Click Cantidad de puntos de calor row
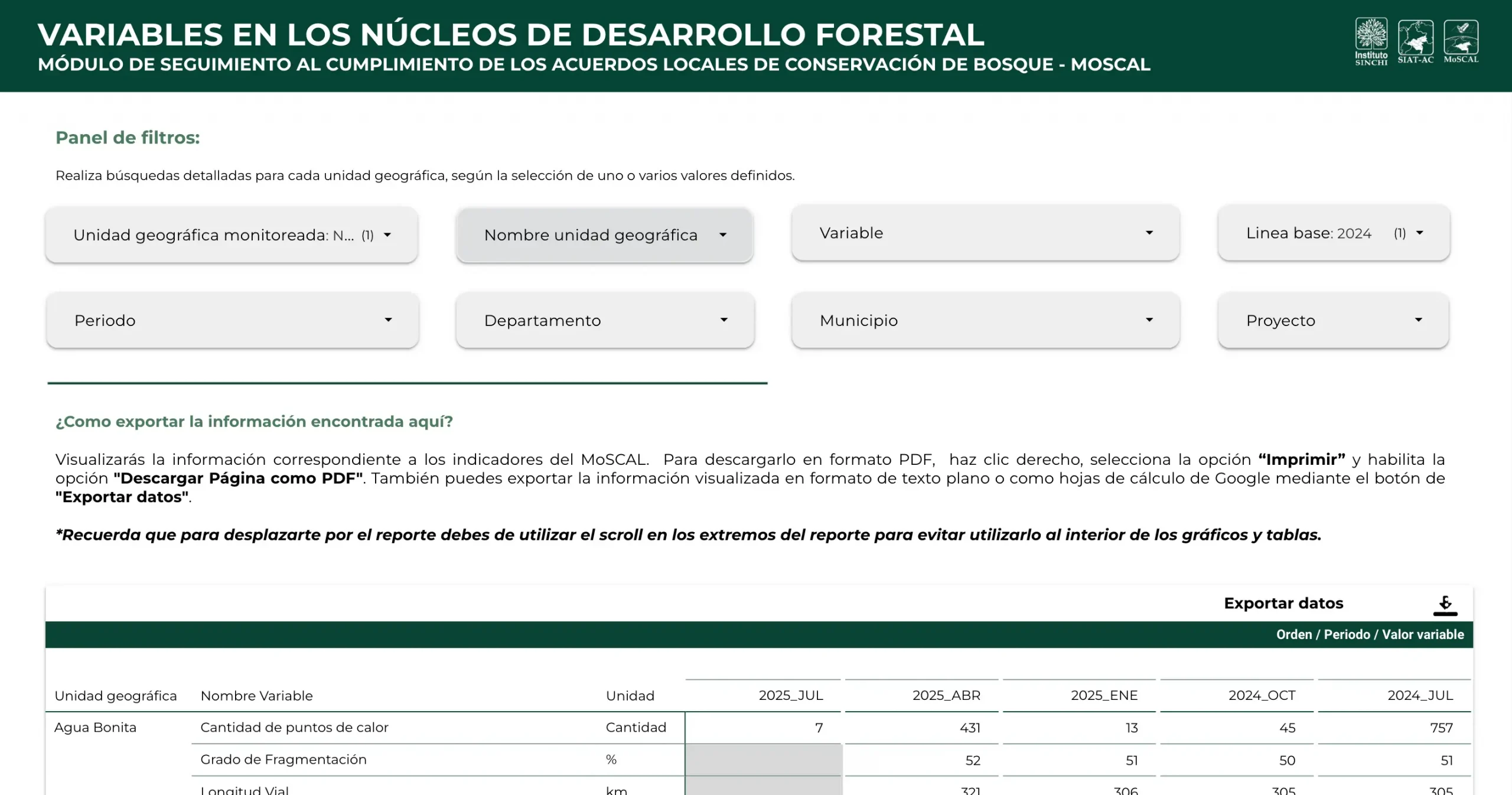The image size is (1512, 795). pyautogui.click(x=294, y=727)
